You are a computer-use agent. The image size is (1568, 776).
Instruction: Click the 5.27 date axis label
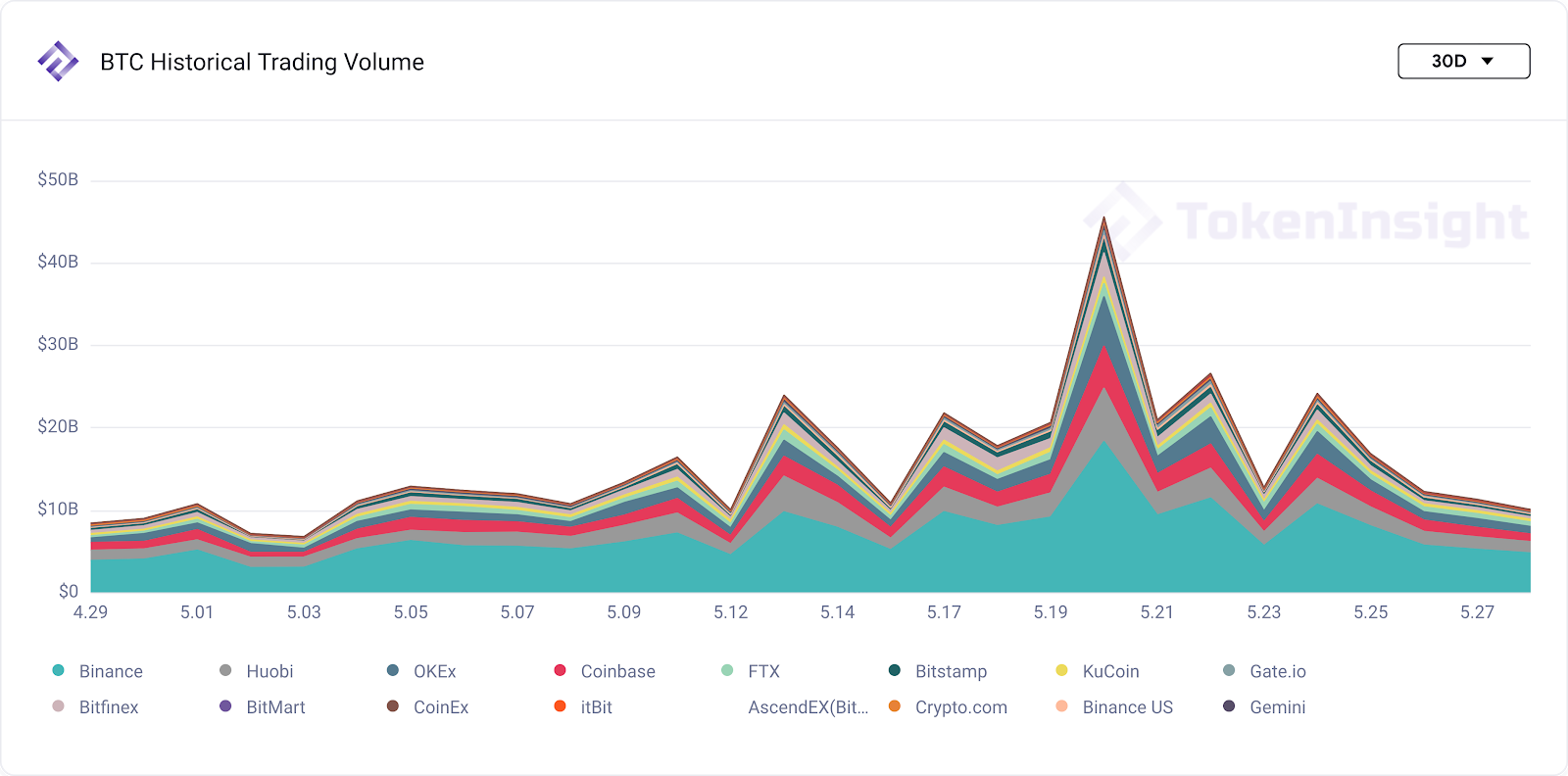(1478, 612)
